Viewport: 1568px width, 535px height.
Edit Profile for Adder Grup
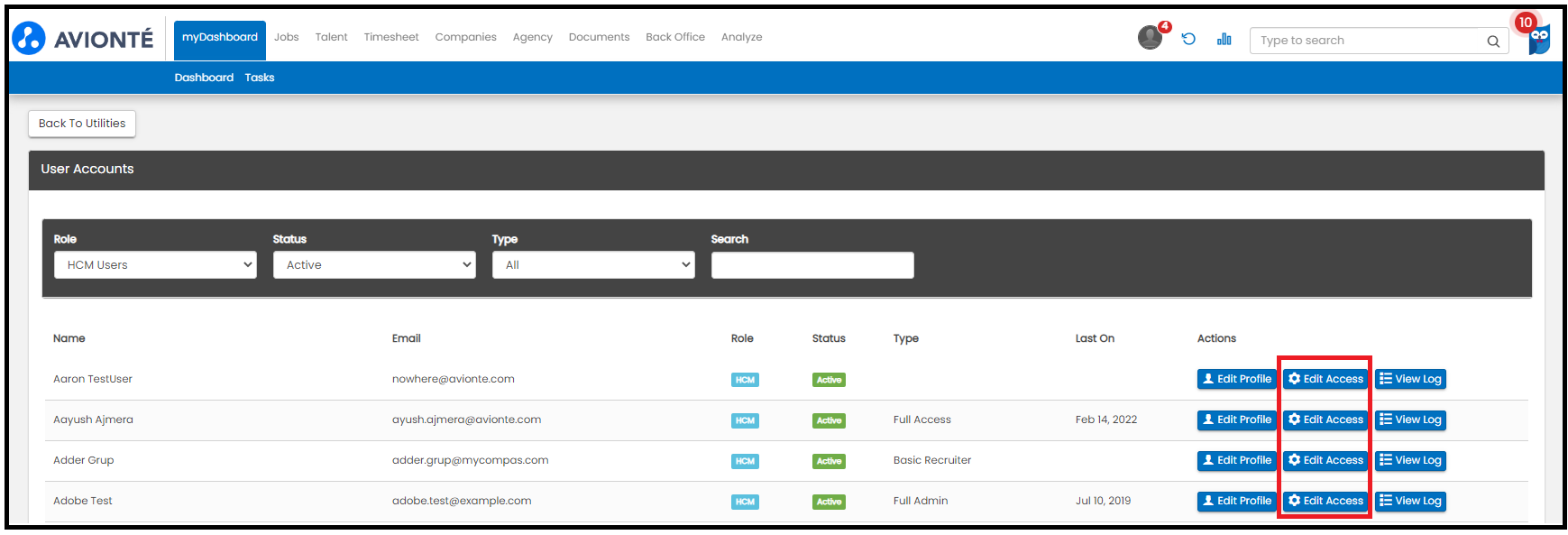(1237, 460)
